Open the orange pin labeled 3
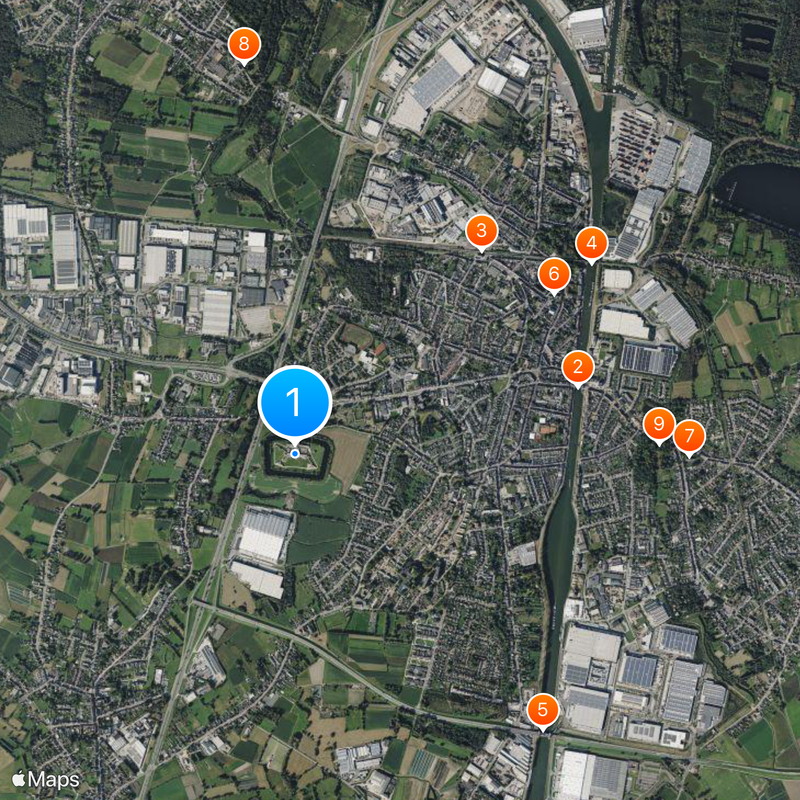 (x=482, y=231)
